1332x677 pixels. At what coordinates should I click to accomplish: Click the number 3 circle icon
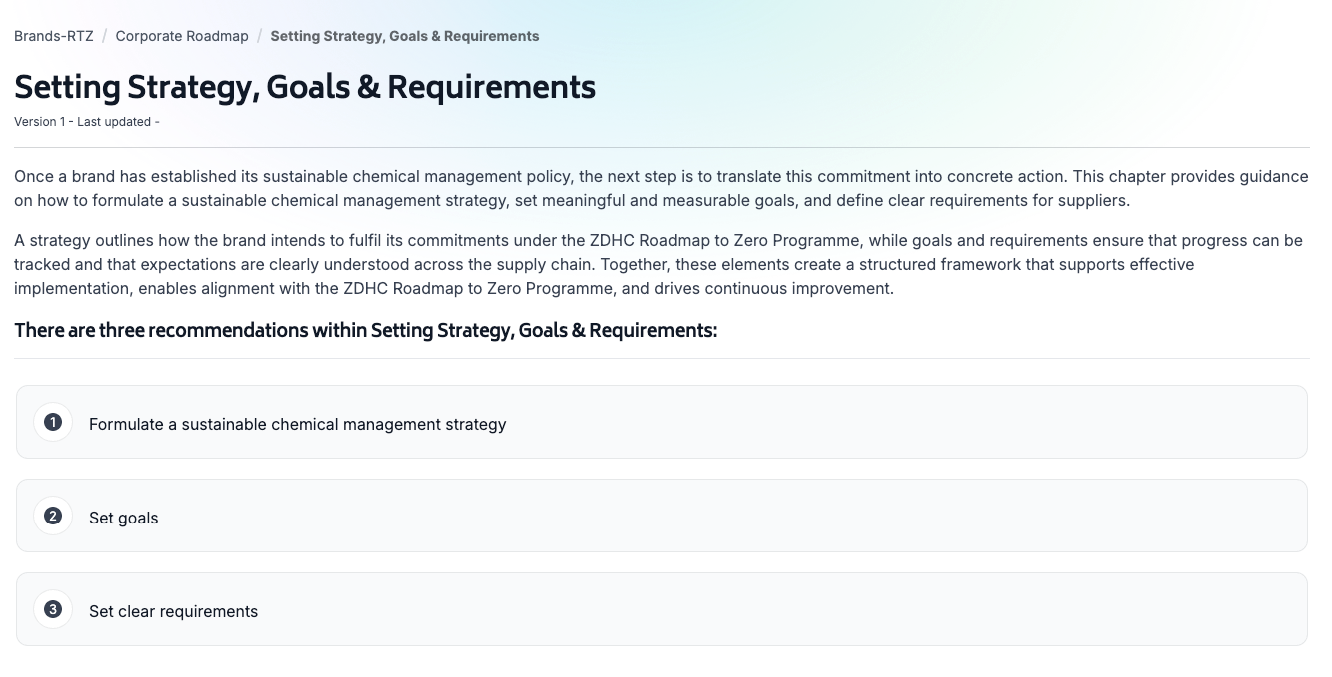(x=53, y=609)
